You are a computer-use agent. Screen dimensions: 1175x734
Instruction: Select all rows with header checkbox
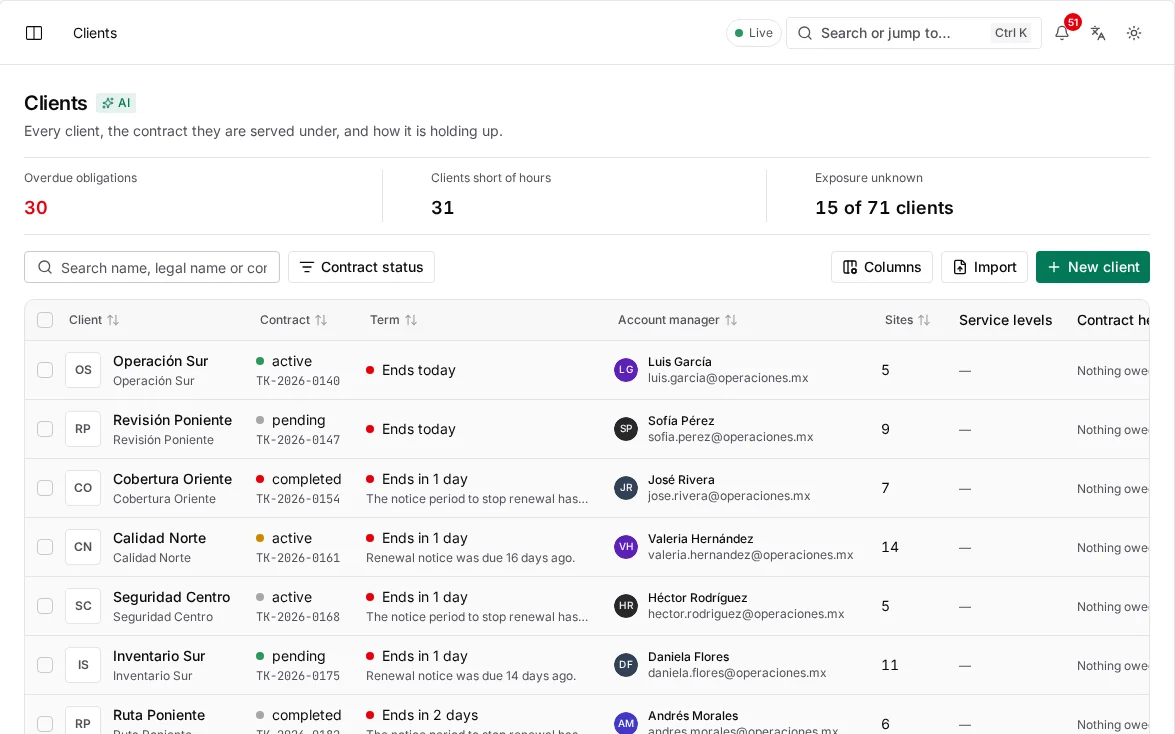[45, 320]
